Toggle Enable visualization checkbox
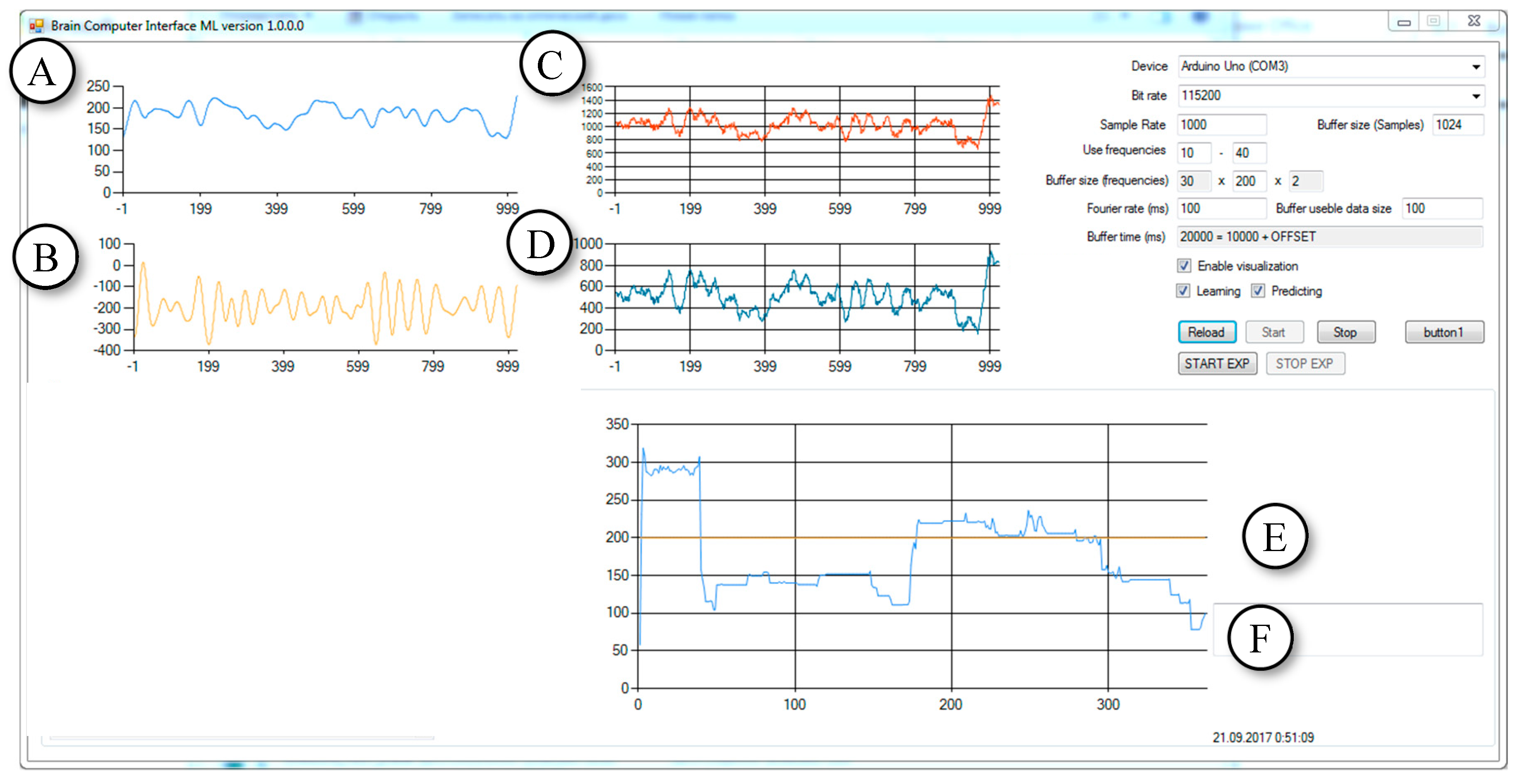 coord(1184,266)
